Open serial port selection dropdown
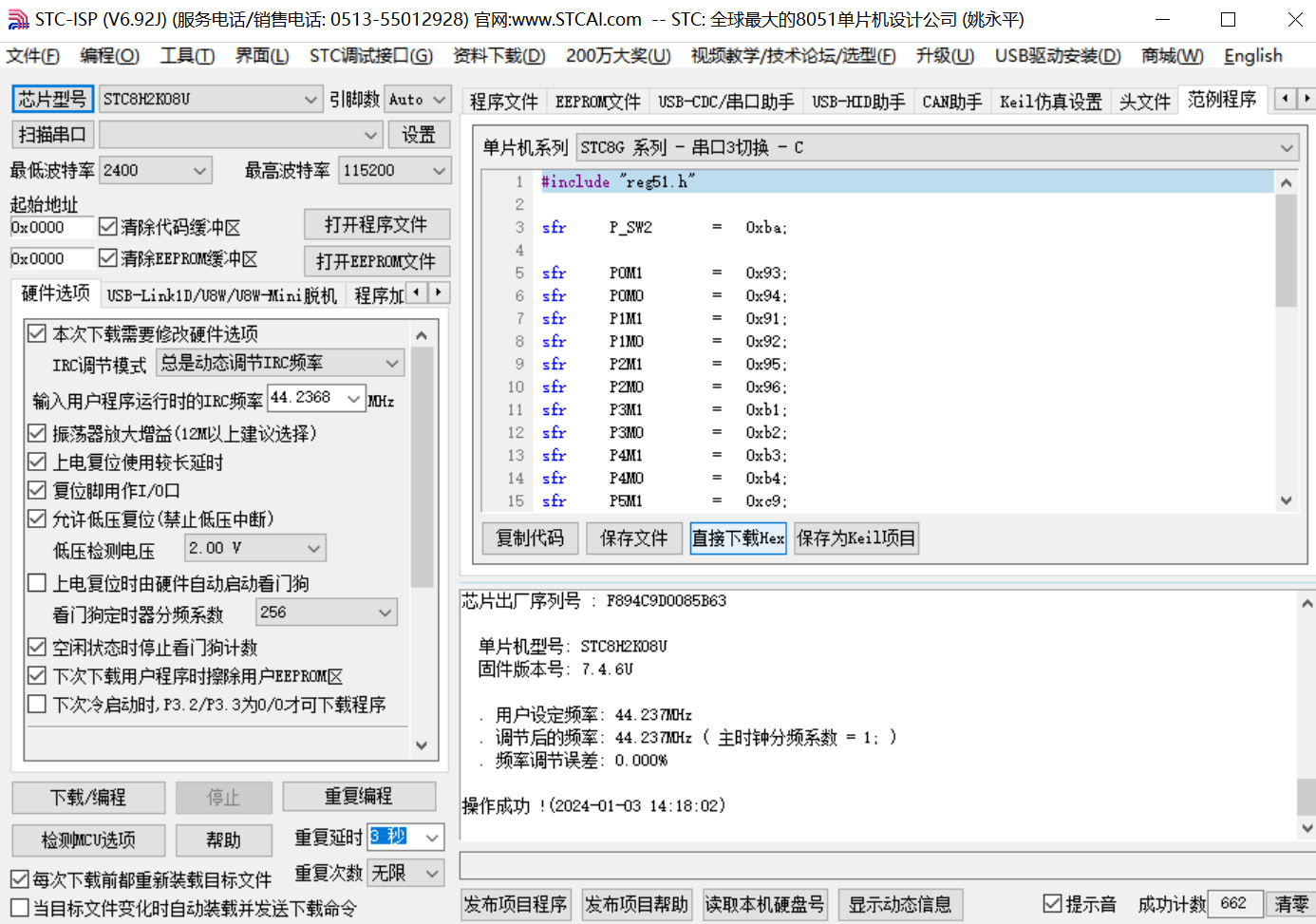The width and height of the screenshot is (1316, 924). click(x=240, y=135)
